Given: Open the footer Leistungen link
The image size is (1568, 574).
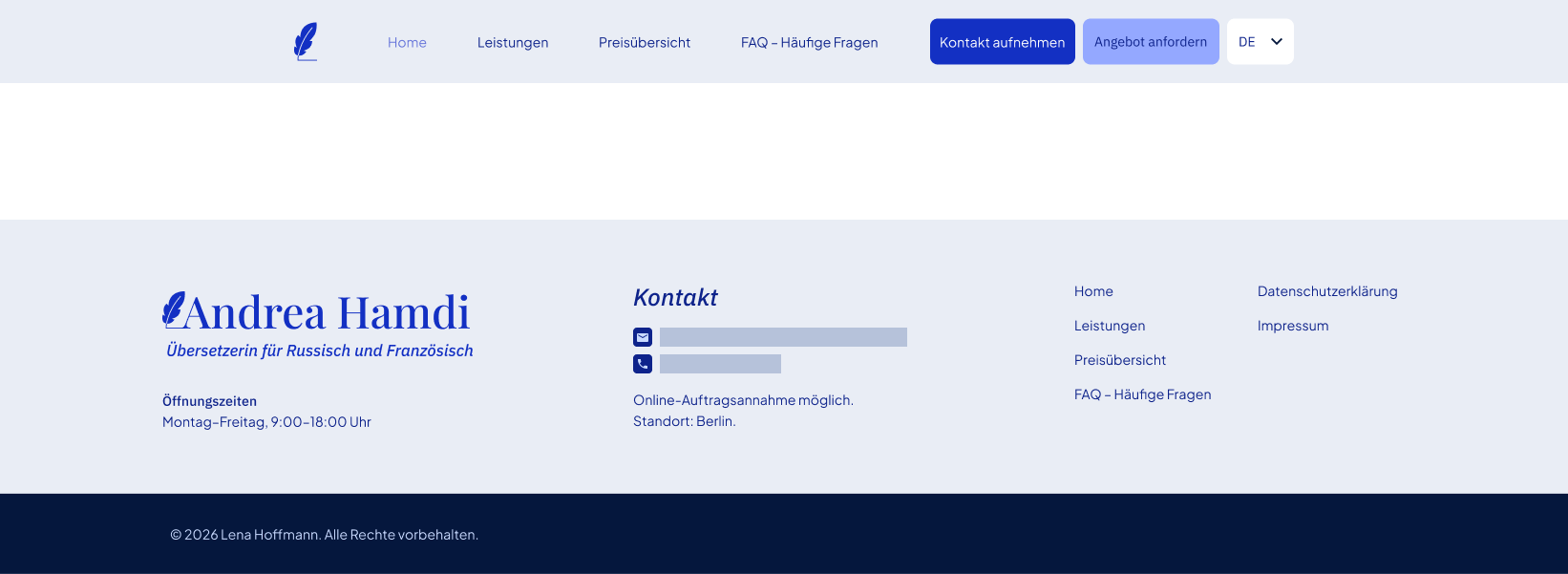Looking at the screenshot, I should 1109,326.
